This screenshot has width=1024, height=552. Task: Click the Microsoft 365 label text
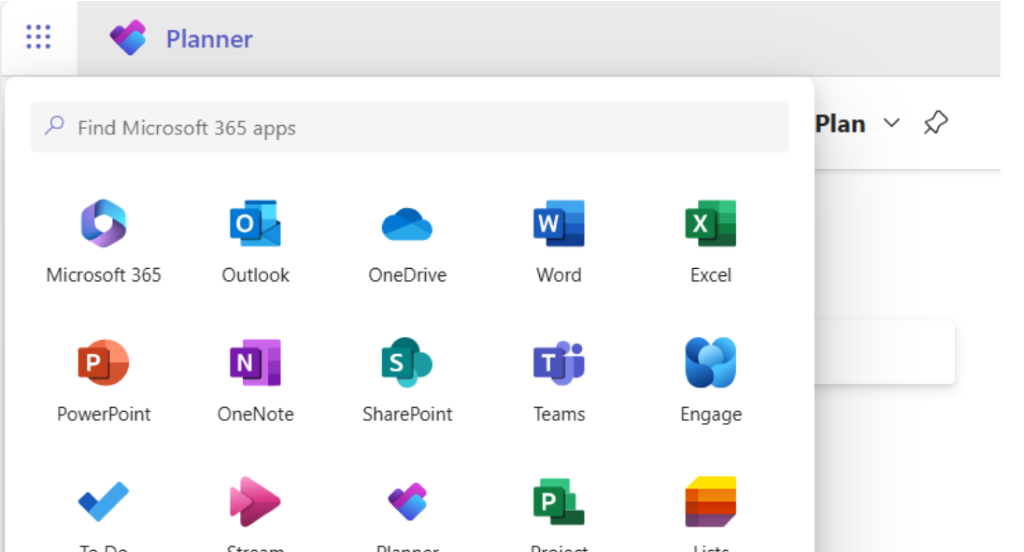pyautogui.click(x=103, y=275)
